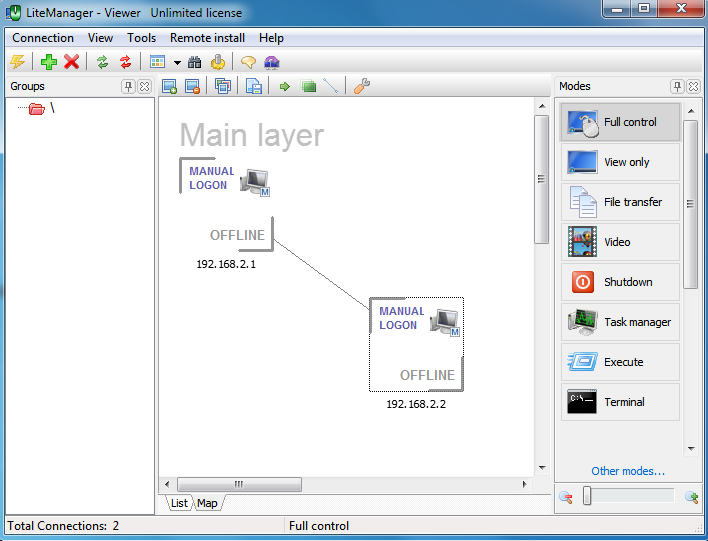Screen dimensions: 708x541
Task: Click the map vertical scrollbar thumb
Action: coord(542,179)
